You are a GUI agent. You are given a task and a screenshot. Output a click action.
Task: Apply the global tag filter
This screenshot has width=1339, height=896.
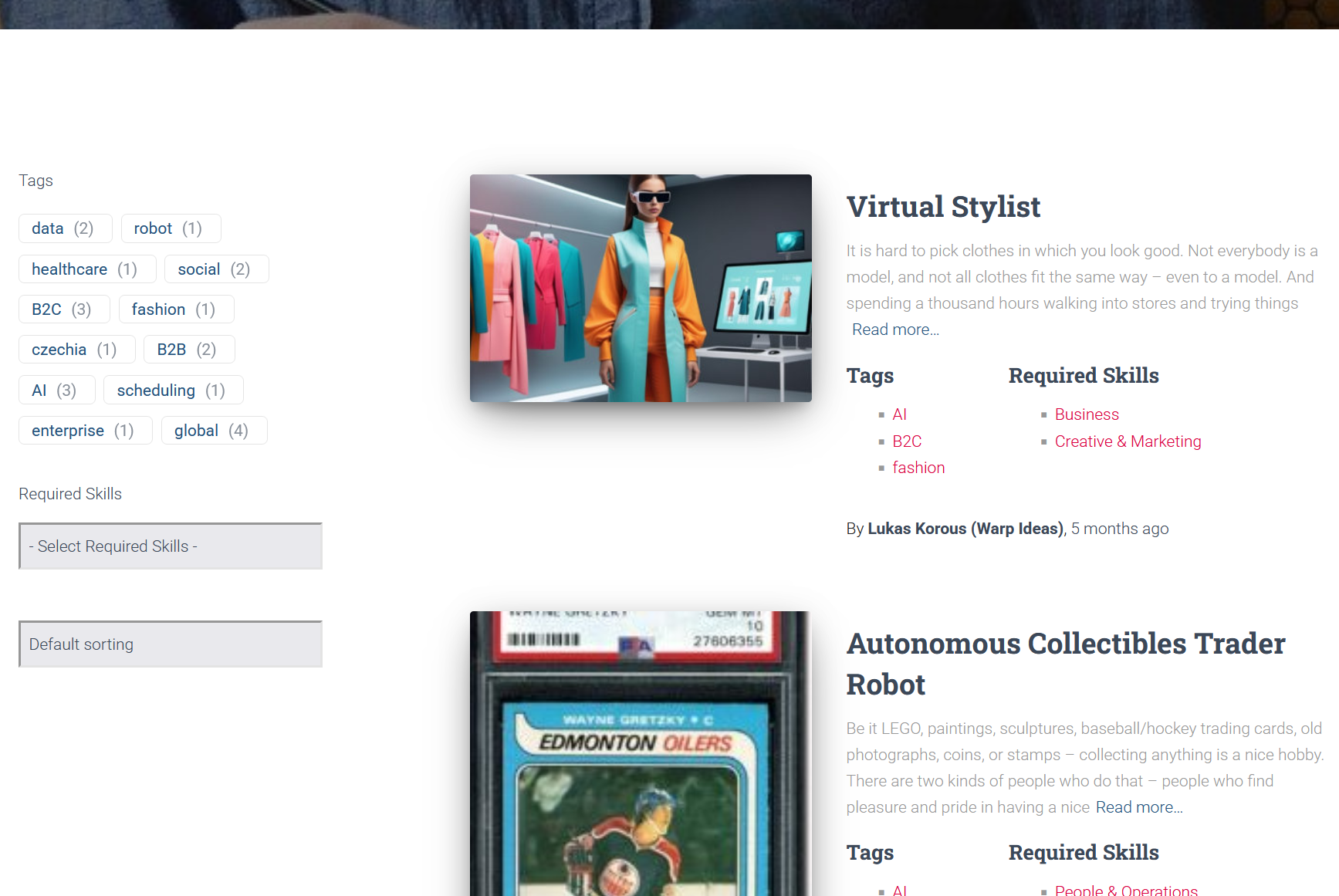point(215,431)
